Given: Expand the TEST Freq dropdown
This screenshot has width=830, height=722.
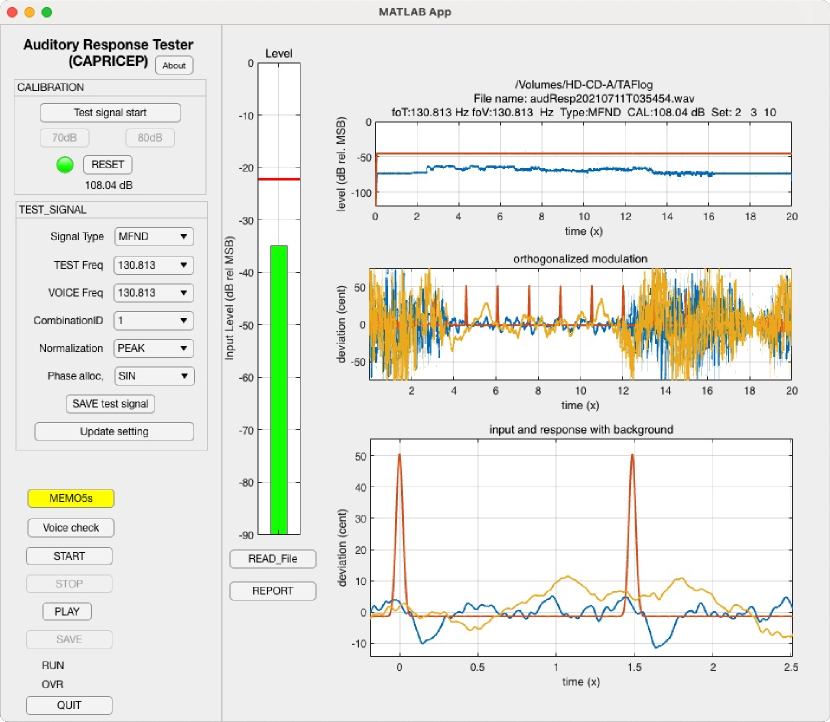Looking at the screenshot, I should [154, 265].
